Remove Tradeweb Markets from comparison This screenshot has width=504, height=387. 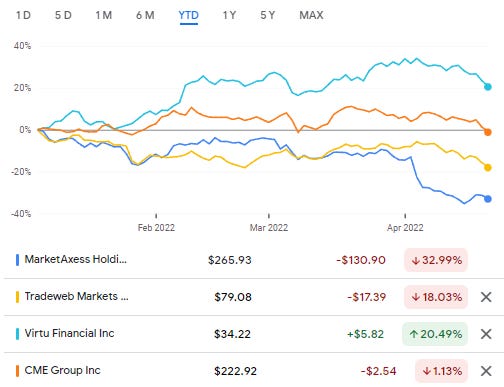[486, 297]
